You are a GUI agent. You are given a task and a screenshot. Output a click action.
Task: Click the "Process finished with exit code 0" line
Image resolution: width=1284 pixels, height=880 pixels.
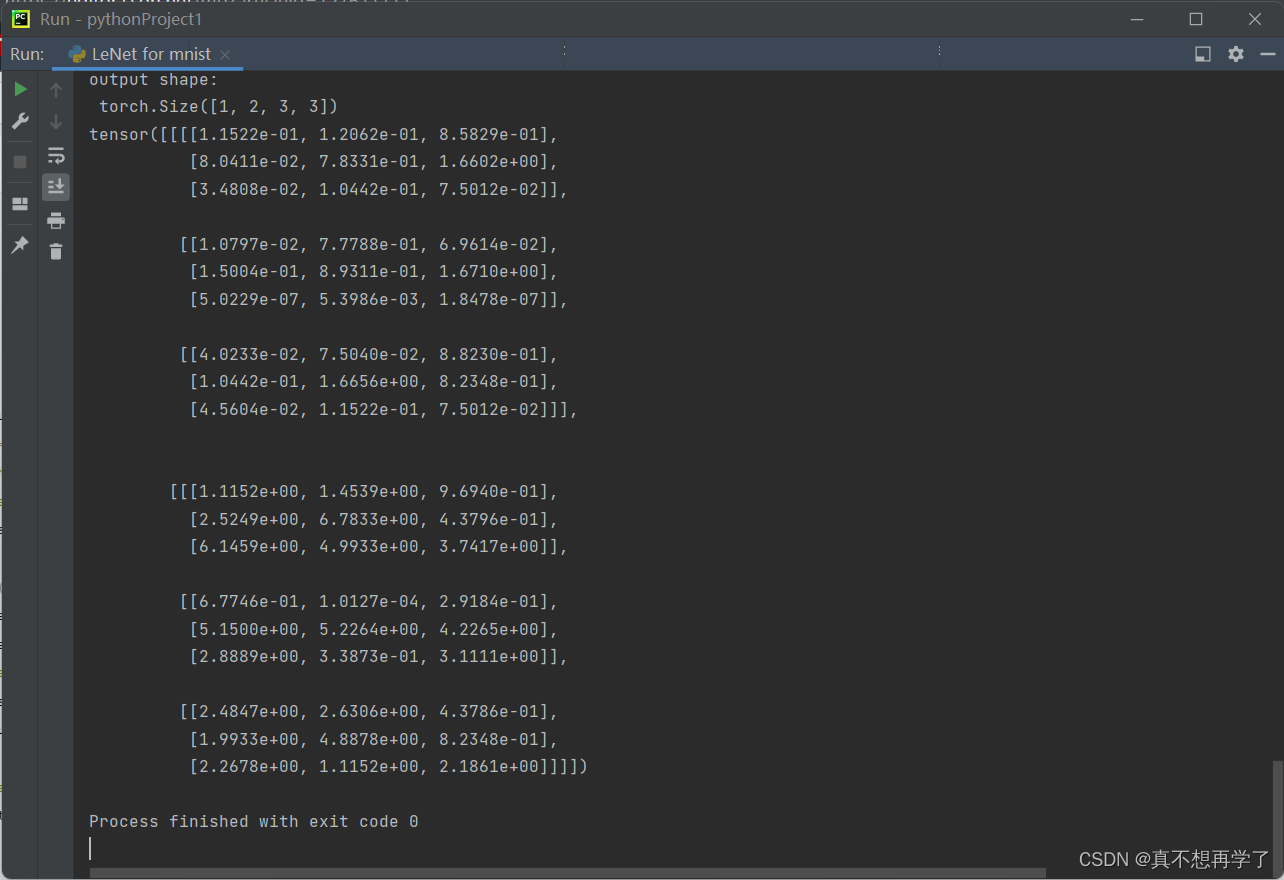click(254, 822)
